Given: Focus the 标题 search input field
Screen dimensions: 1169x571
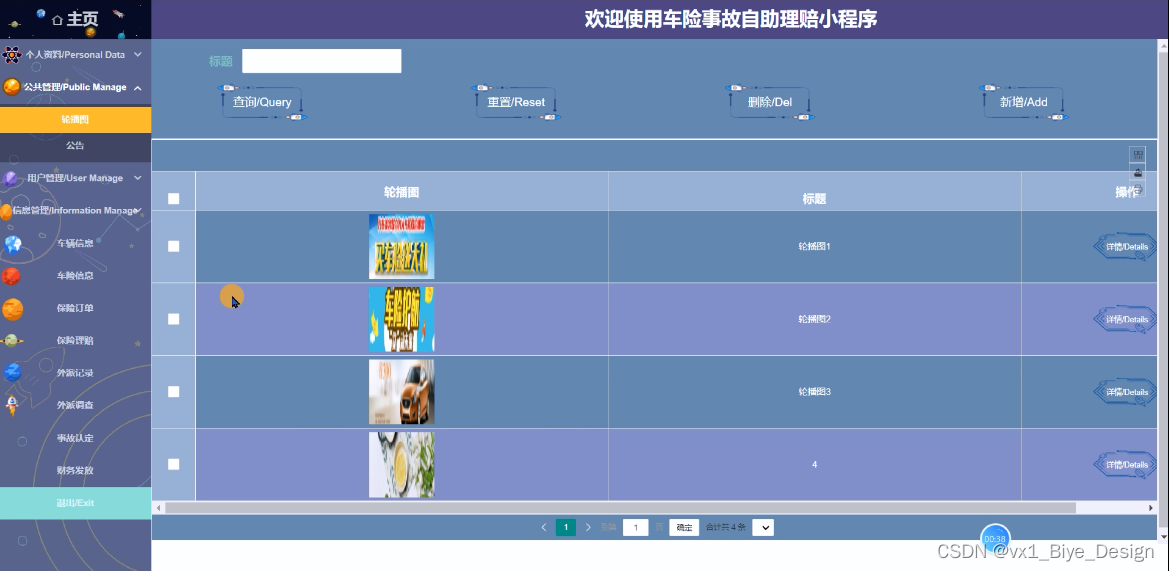Looking at the screenshot, I should tap(321, 61).
